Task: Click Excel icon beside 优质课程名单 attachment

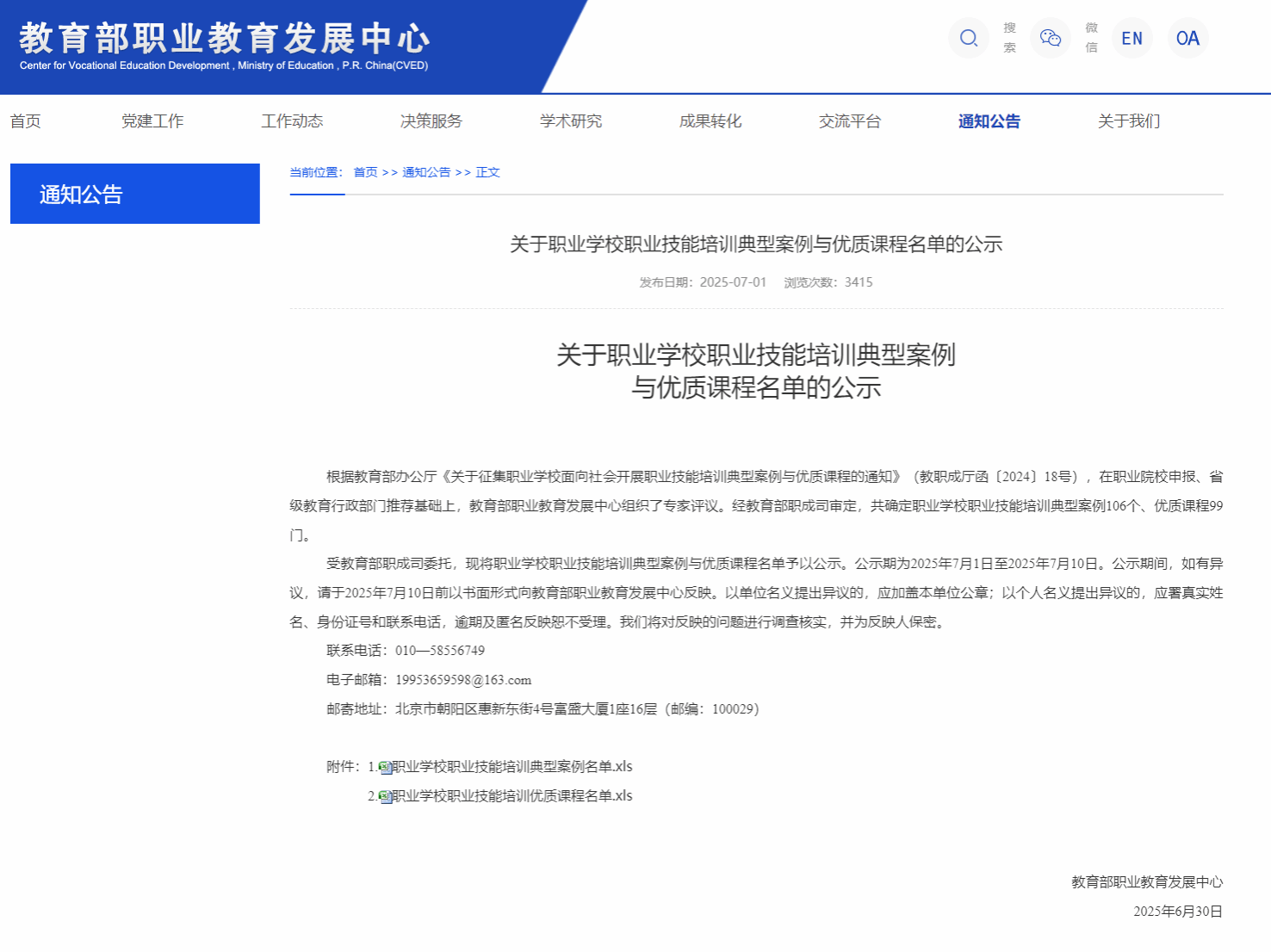Action: coord(386,797)
